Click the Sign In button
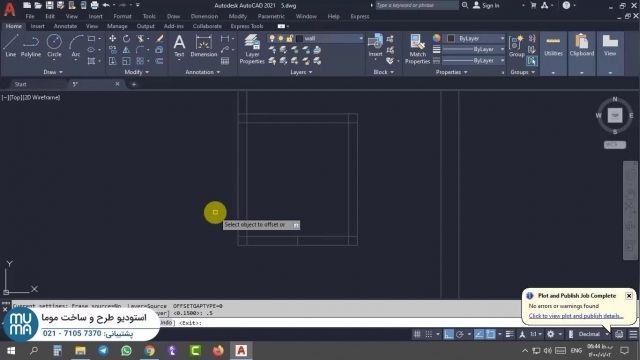The width and height of the screenshot is (640, 360). (486, 5)
